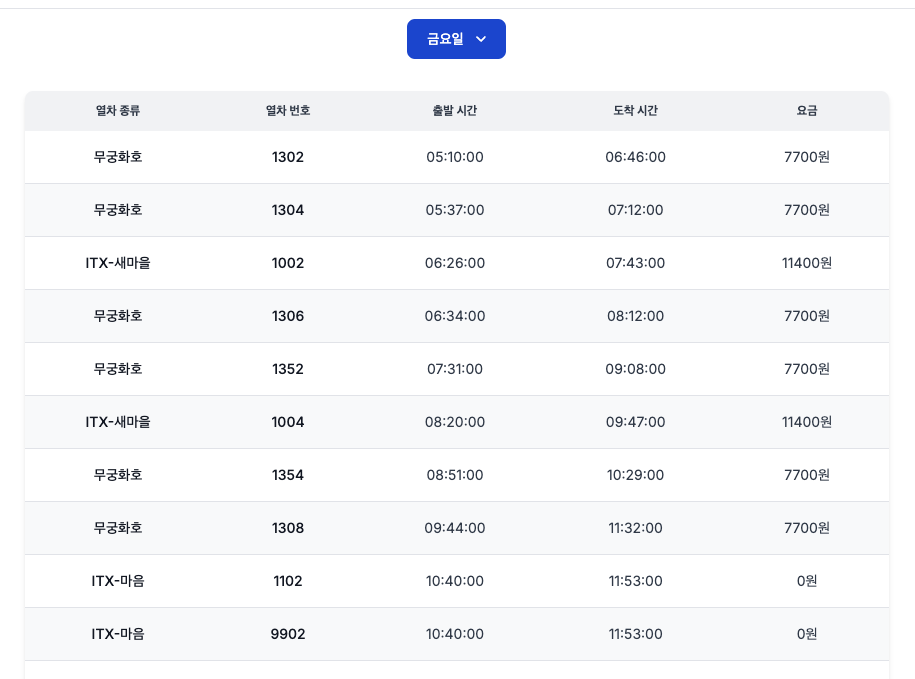The height and width of the screenshot is (679, 915).
Task: Click arrival time 07:12:00
Action: click(635, 210)
